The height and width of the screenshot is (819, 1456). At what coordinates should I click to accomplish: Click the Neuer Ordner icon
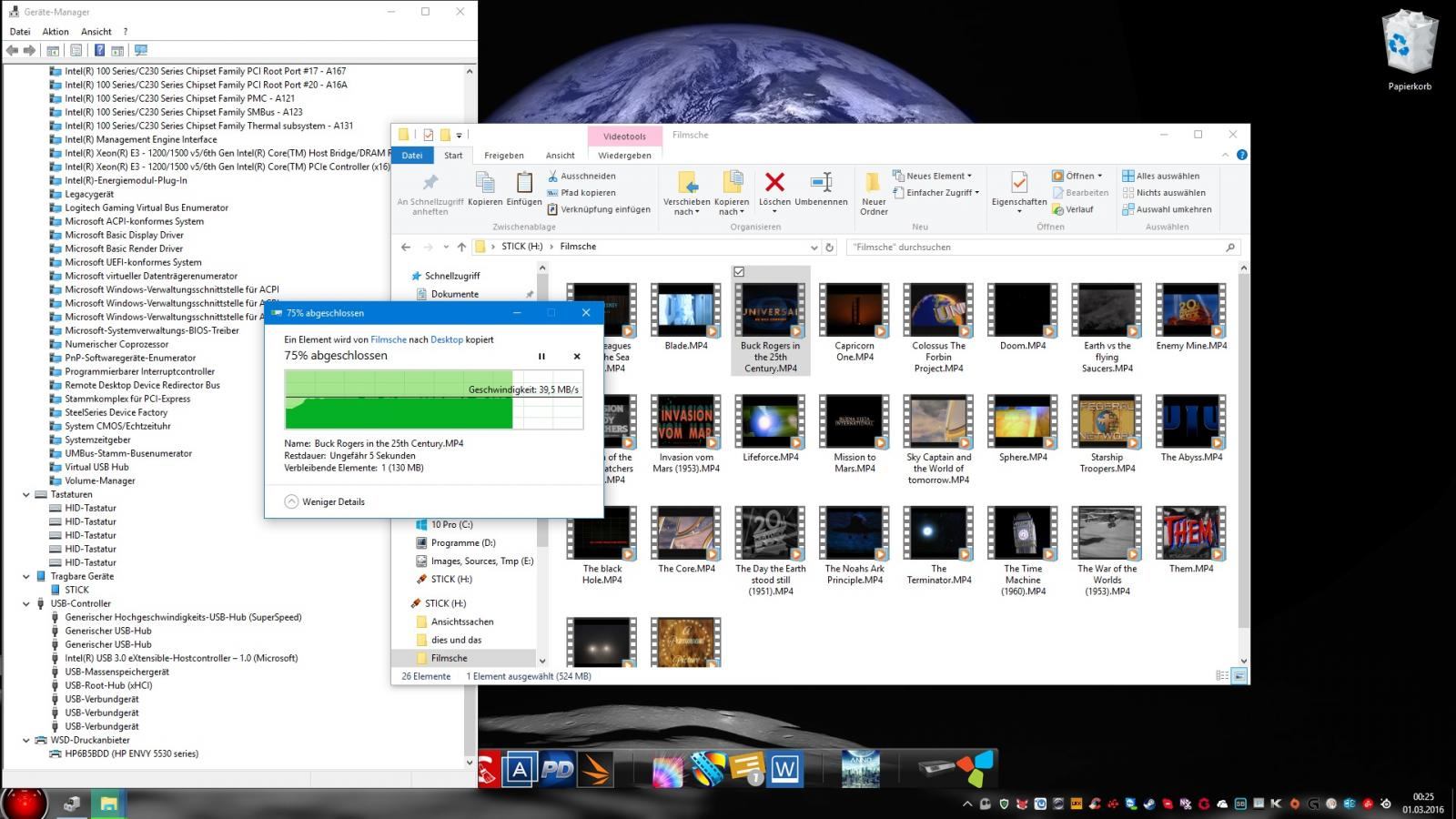pos(873,182)
